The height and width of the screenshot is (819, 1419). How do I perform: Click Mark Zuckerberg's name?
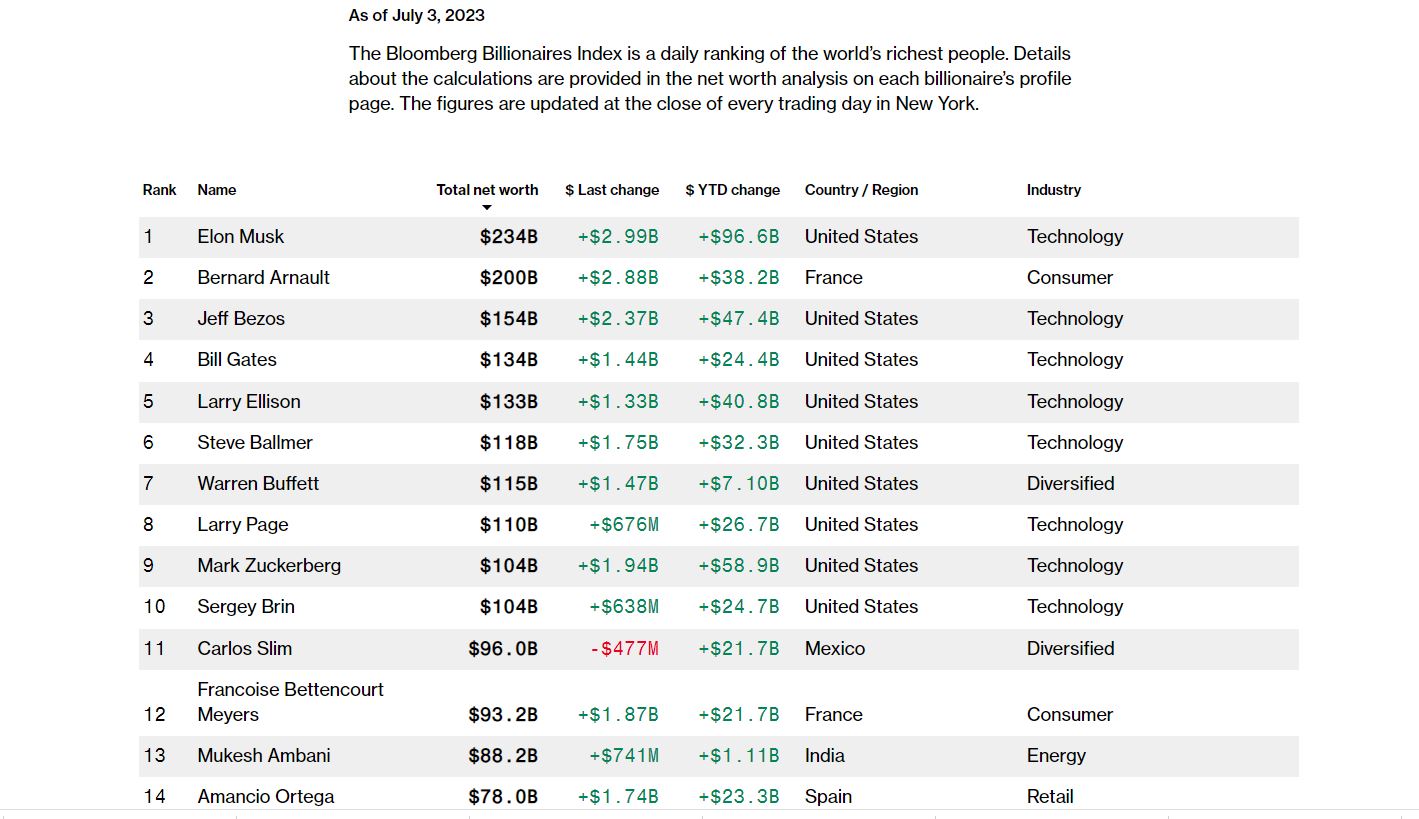[x=269, y=566]
